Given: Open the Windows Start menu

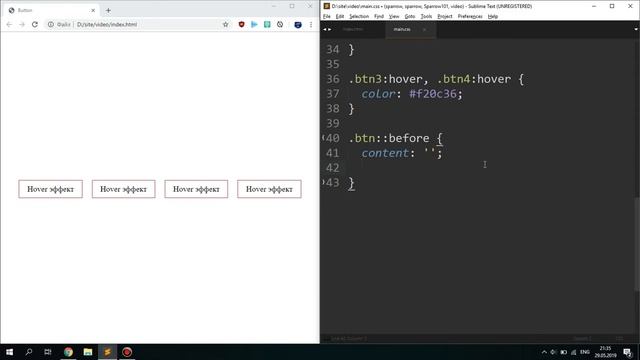Looking at the screenshot, I should [9, 352].
